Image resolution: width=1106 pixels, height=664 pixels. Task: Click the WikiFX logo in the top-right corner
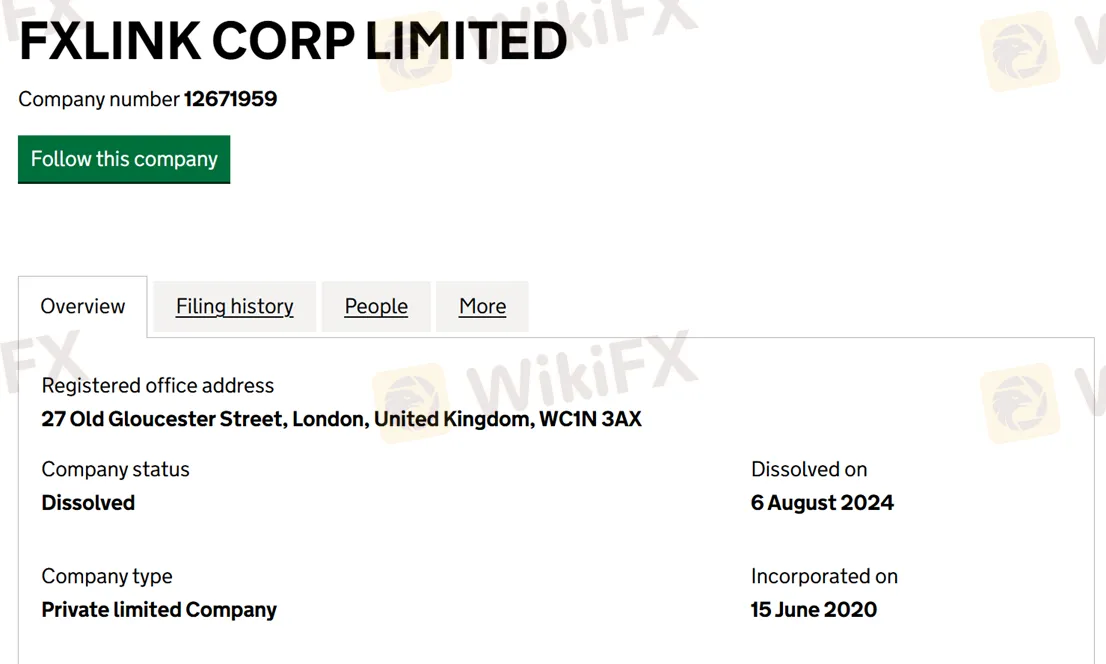1020,50
